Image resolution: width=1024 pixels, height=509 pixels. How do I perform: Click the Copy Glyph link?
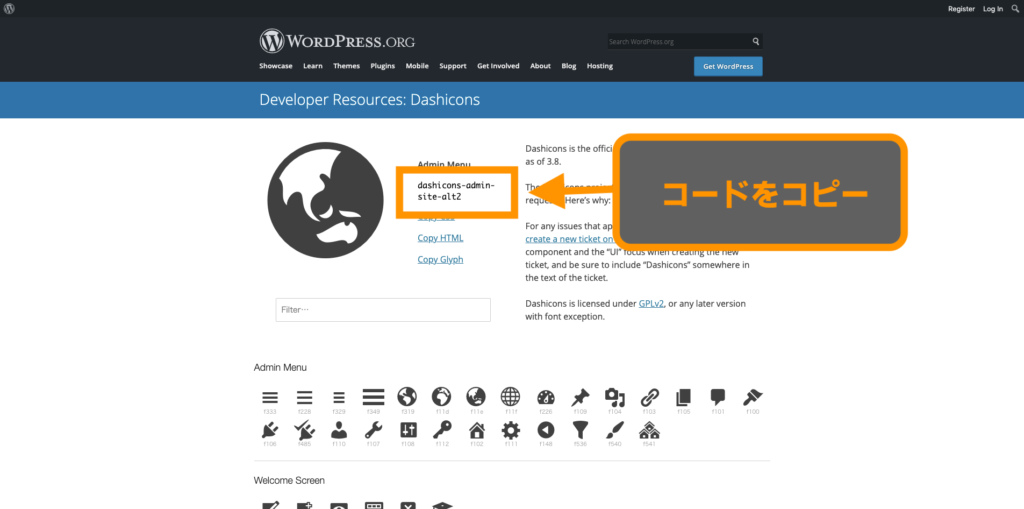pos(440,259)
